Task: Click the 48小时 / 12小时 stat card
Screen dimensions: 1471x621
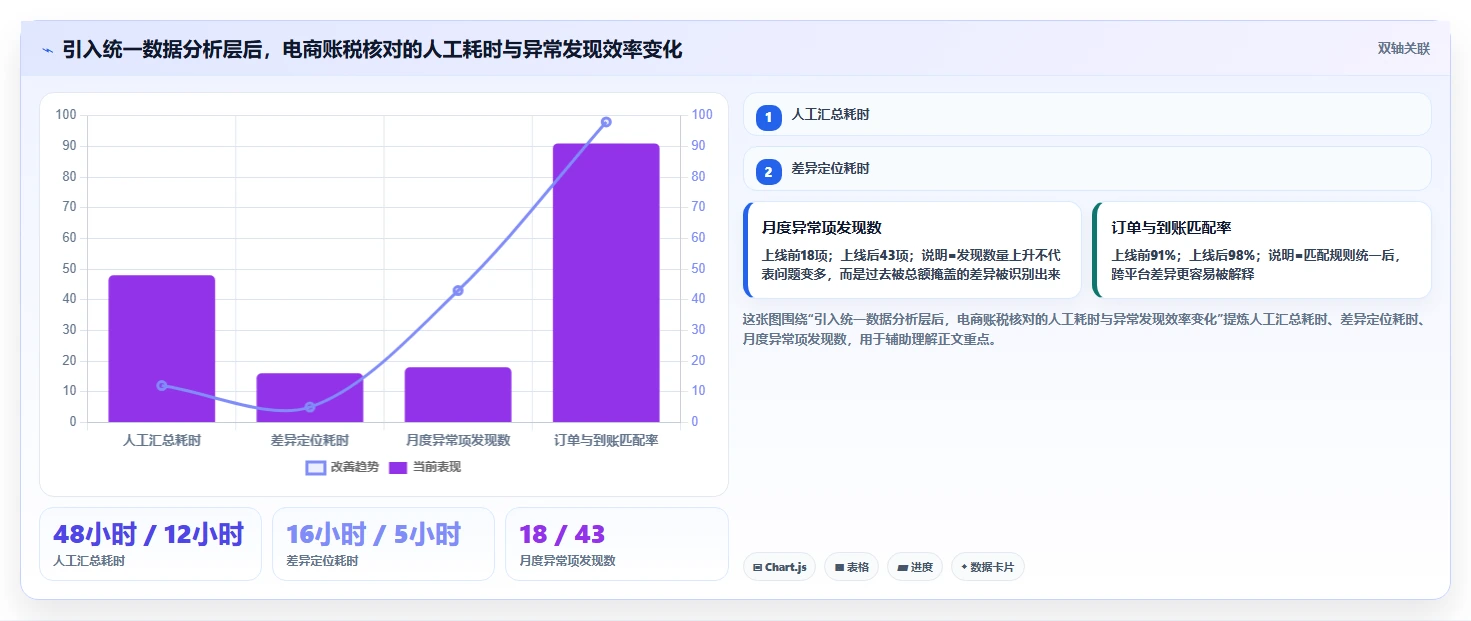Action: [x=150, y=544]
